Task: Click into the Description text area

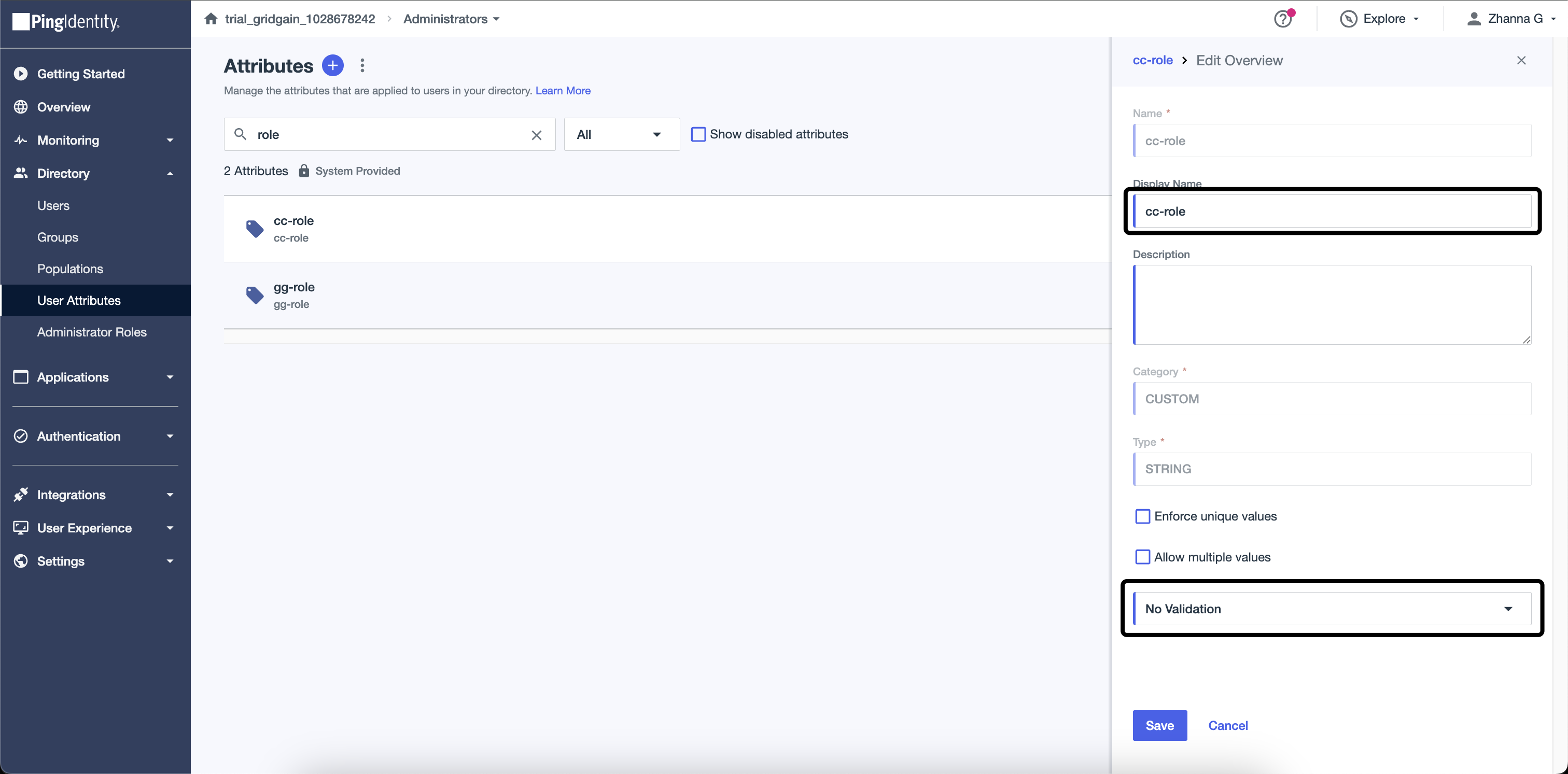Action: [x=1332, y=304]
